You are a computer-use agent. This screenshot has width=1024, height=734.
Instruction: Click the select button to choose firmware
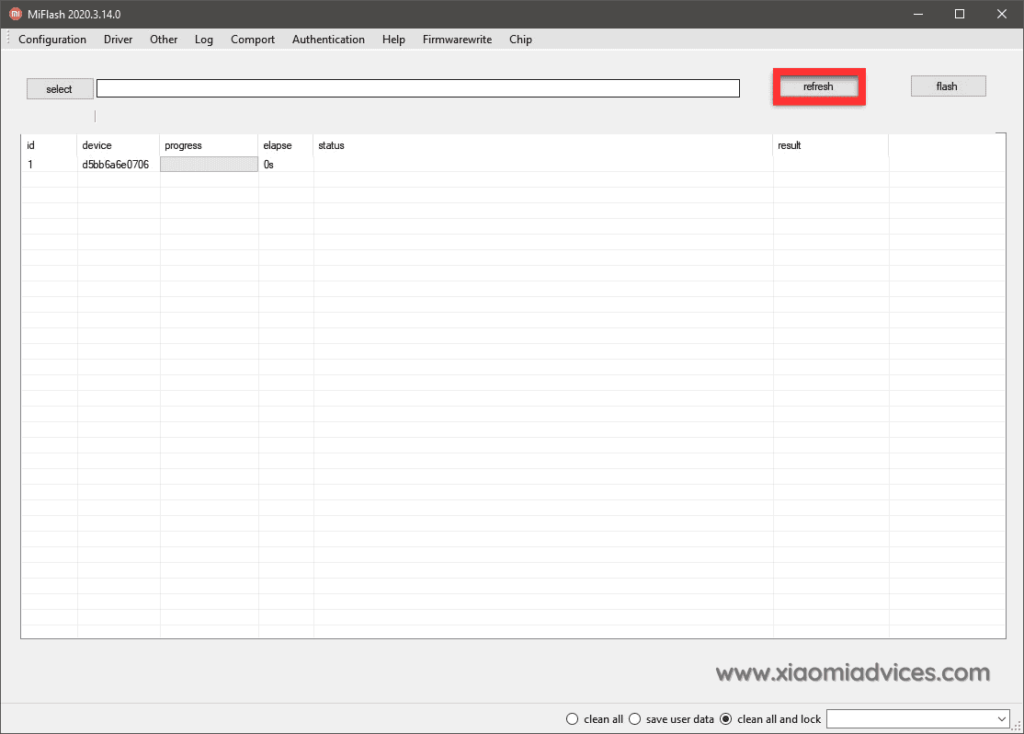pos(59,89)
